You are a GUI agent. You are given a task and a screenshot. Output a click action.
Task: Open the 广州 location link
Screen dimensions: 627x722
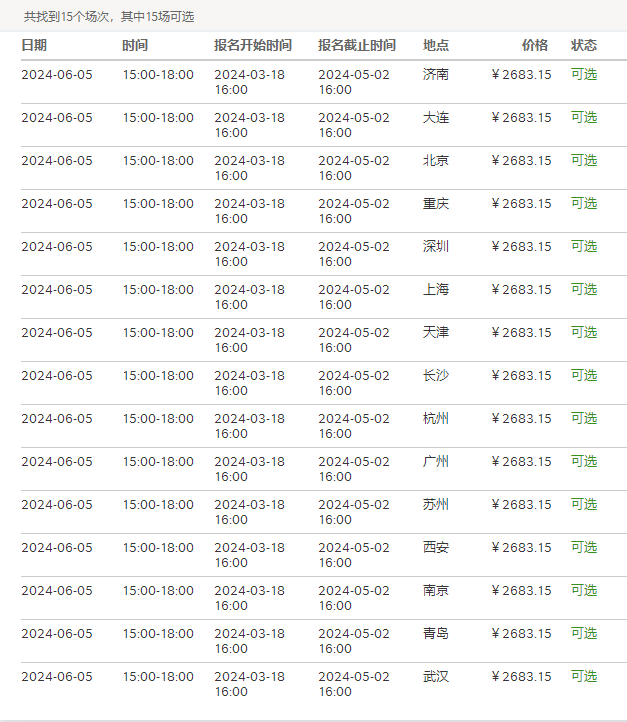[436, 461]
